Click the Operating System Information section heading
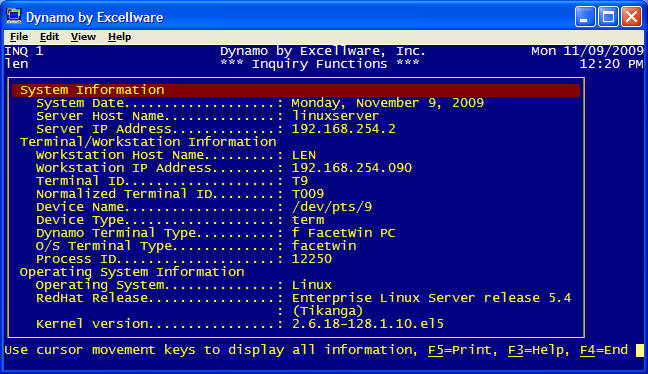This screenshot has height=374, width=648. (132, 272)
